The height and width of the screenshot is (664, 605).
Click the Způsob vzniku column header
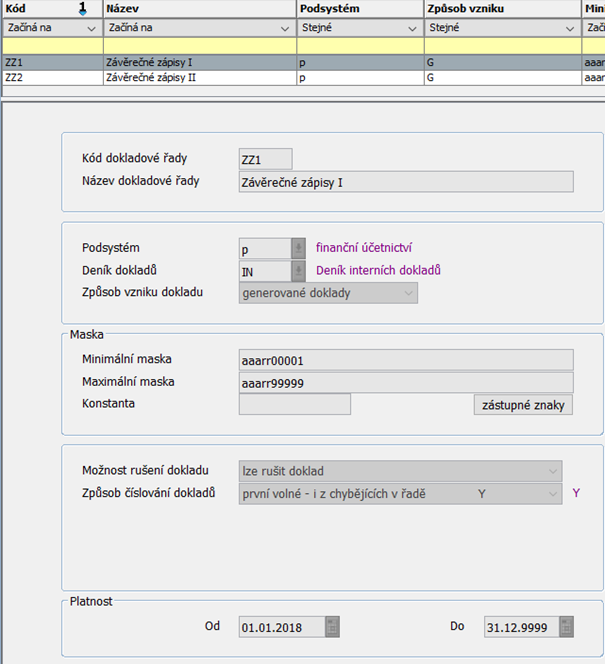click(502, 9)
